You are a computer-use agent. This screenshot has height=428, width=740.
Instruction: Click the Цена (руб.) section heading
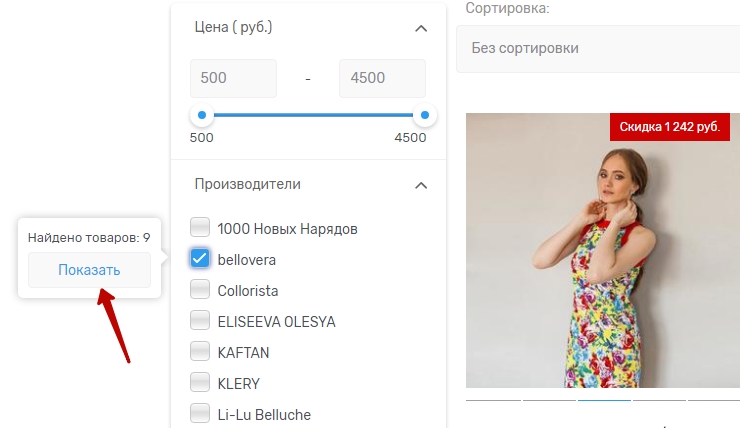(x=233, y=27)
